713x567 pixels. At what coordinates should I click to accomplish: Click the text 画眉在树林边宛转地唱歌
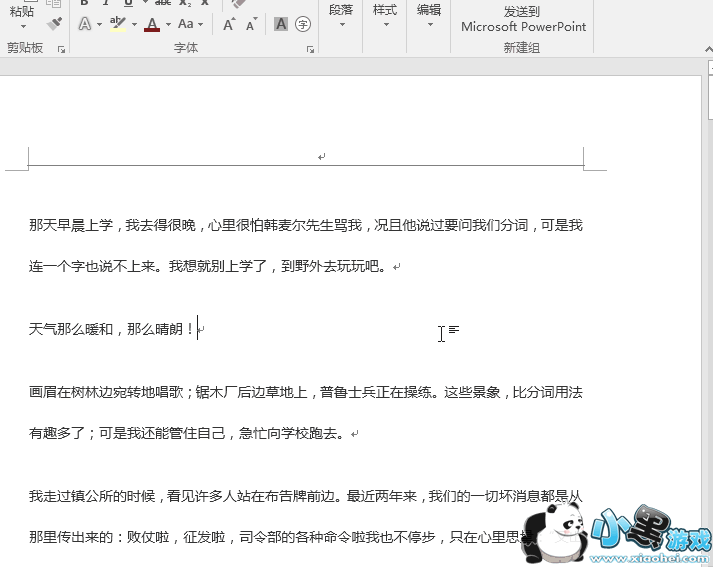[x=106, y=392]
